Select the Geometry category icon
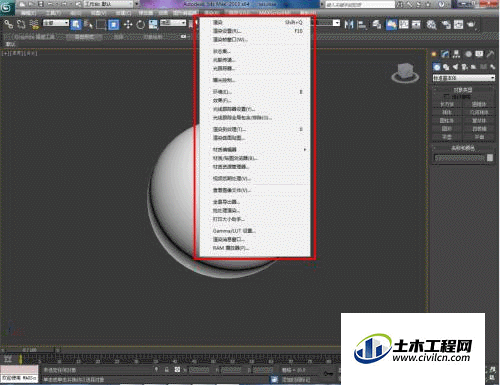The image size is (500, 385). [437, 67]
